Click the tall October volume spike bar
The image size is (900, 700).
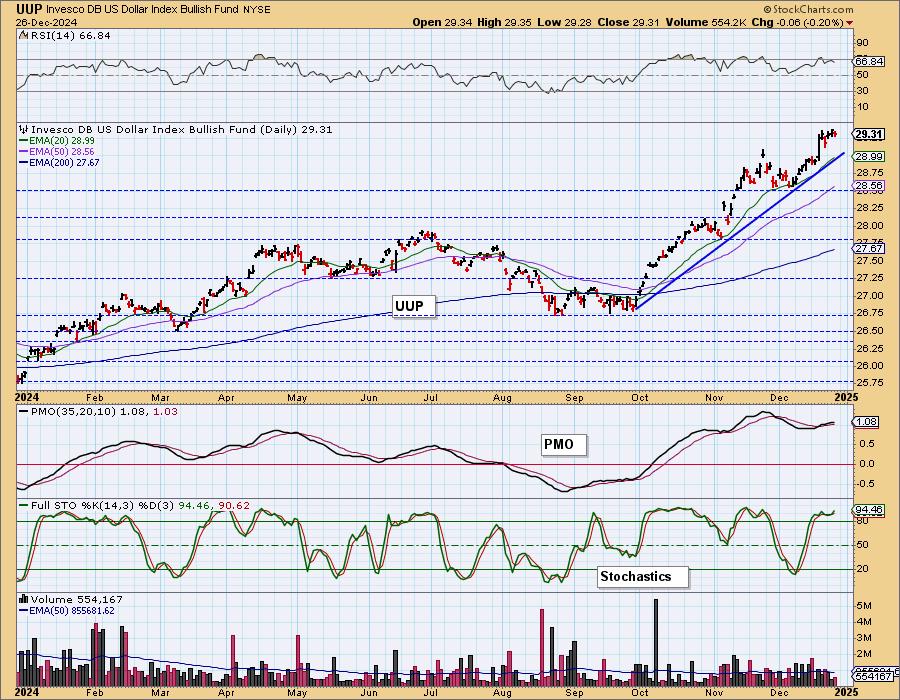(x=656, y=642)
